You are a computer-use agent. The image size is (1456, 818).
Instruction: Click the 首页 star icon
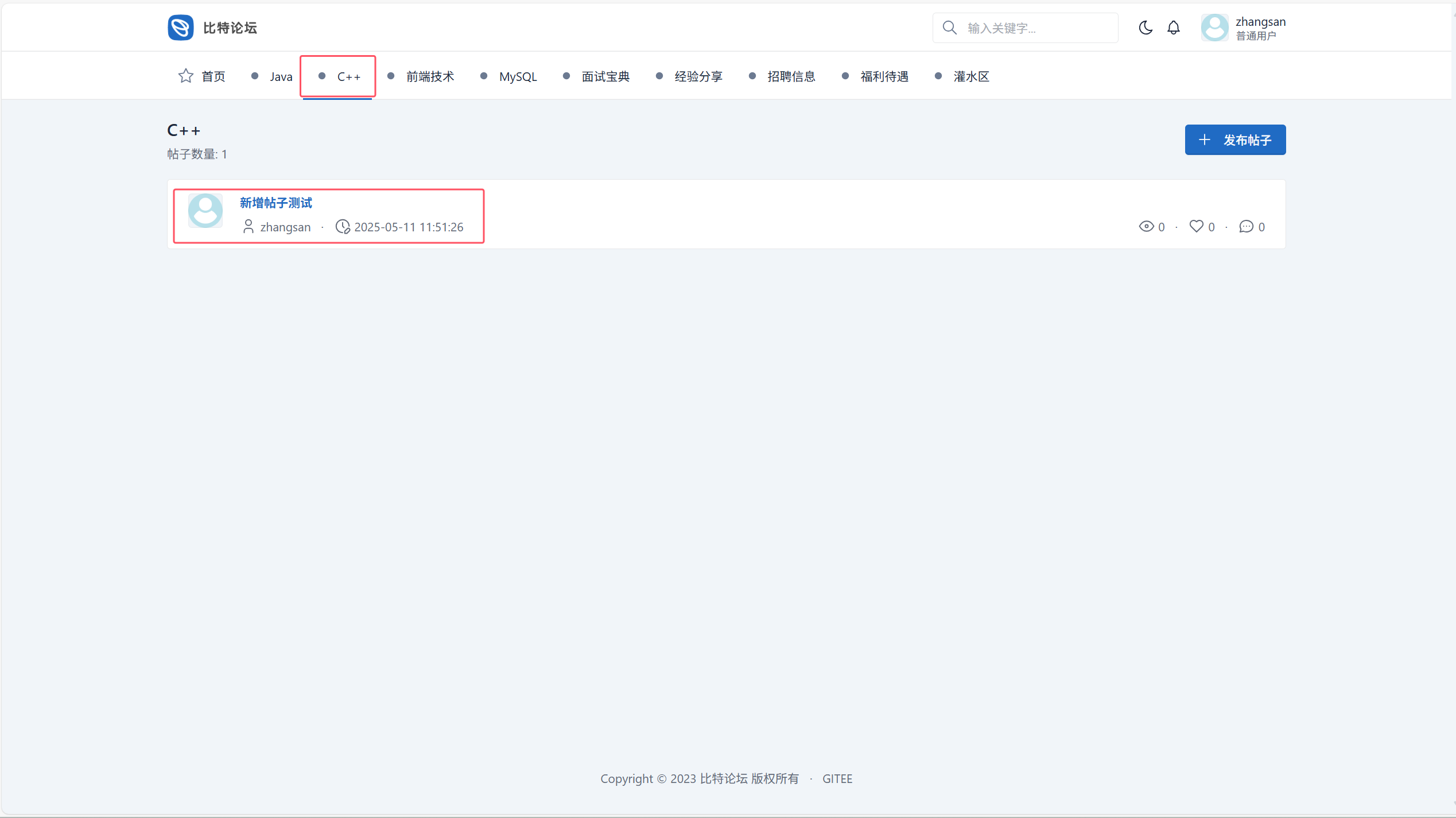pyautogui.click(x=185, y=76)
